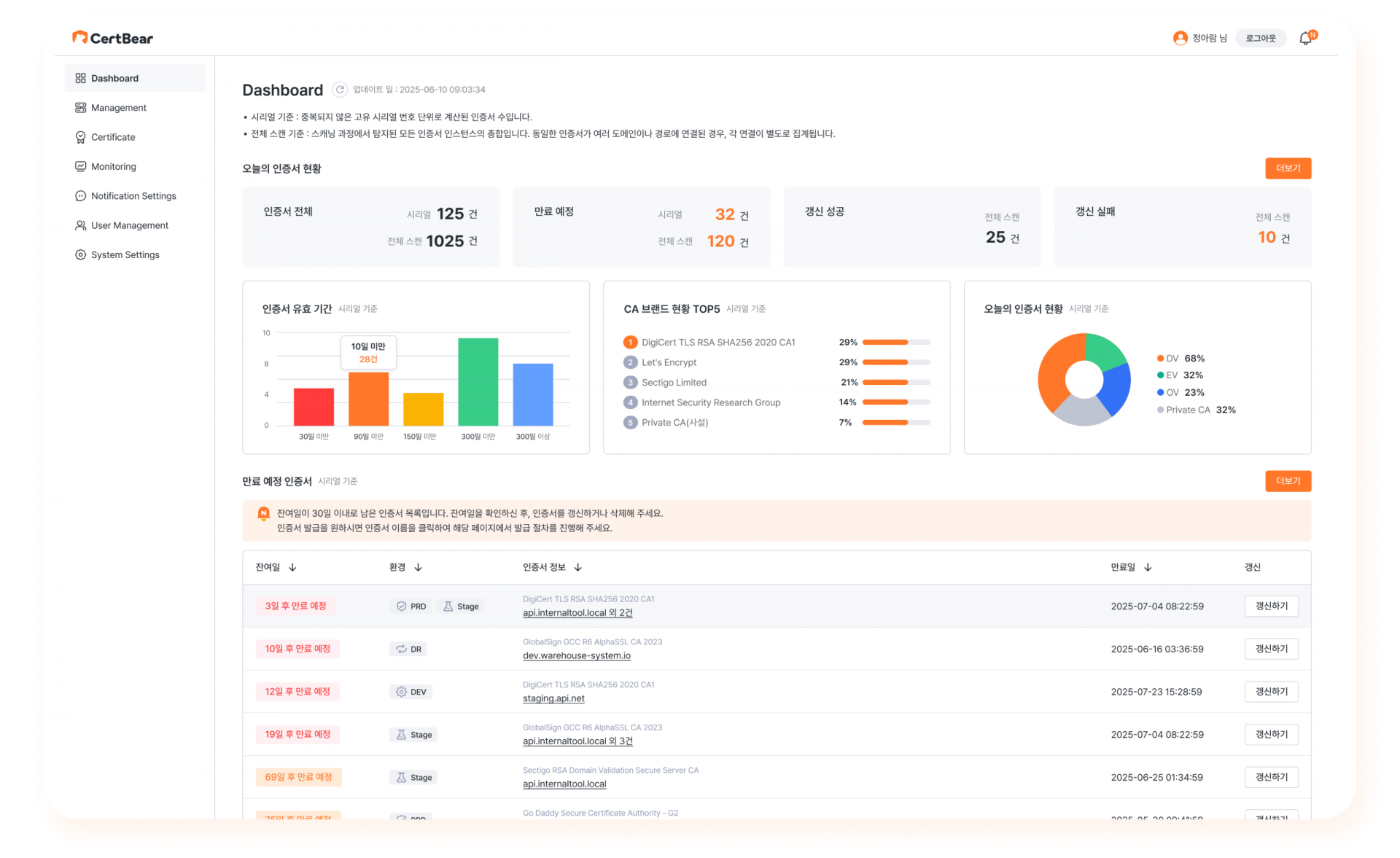Click the green 300일 미만 bar
Viewport: 1400px width, 858px height.
pyautogui.click(x=478, y=381)
